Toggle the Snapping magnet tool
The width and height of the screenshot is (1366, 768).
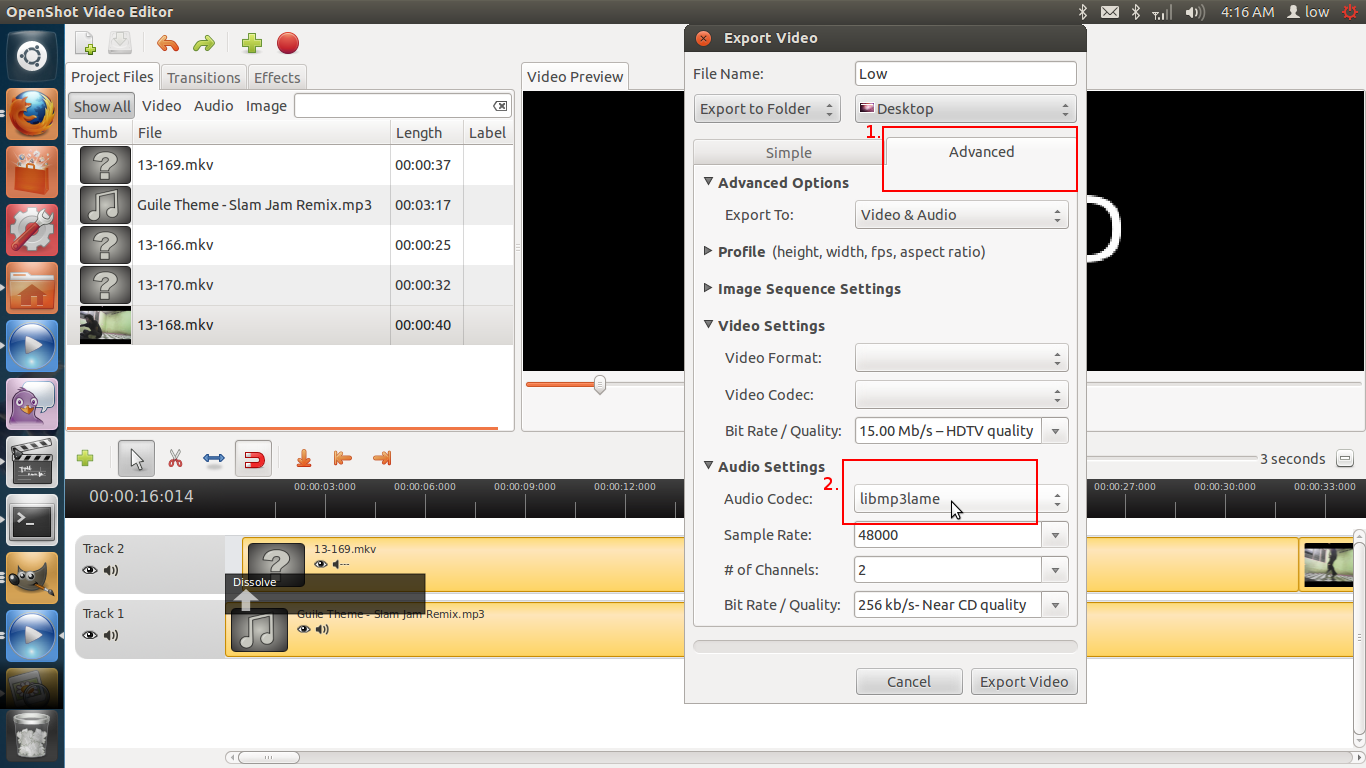pos(254,459)
